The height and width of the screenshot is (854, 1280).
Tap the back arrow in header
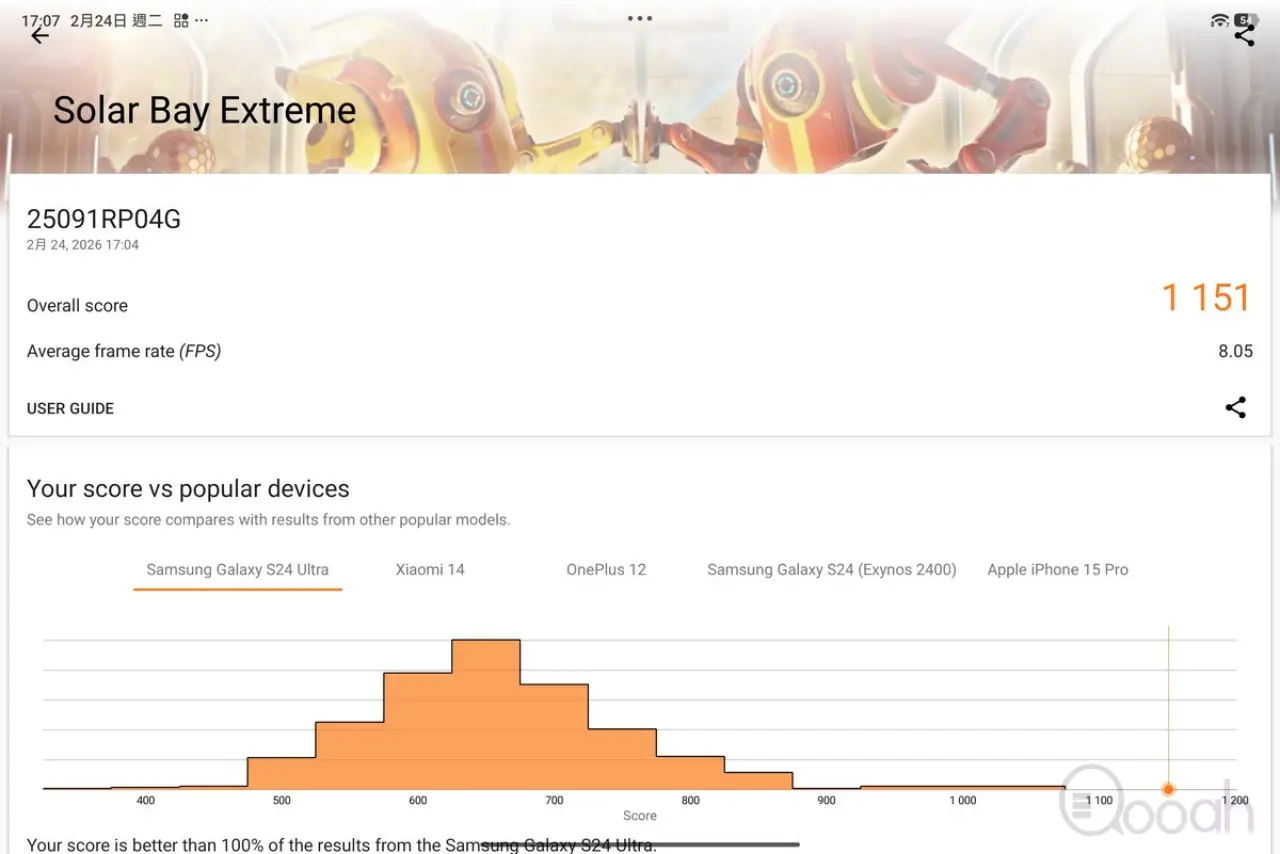tap(40, 36)
